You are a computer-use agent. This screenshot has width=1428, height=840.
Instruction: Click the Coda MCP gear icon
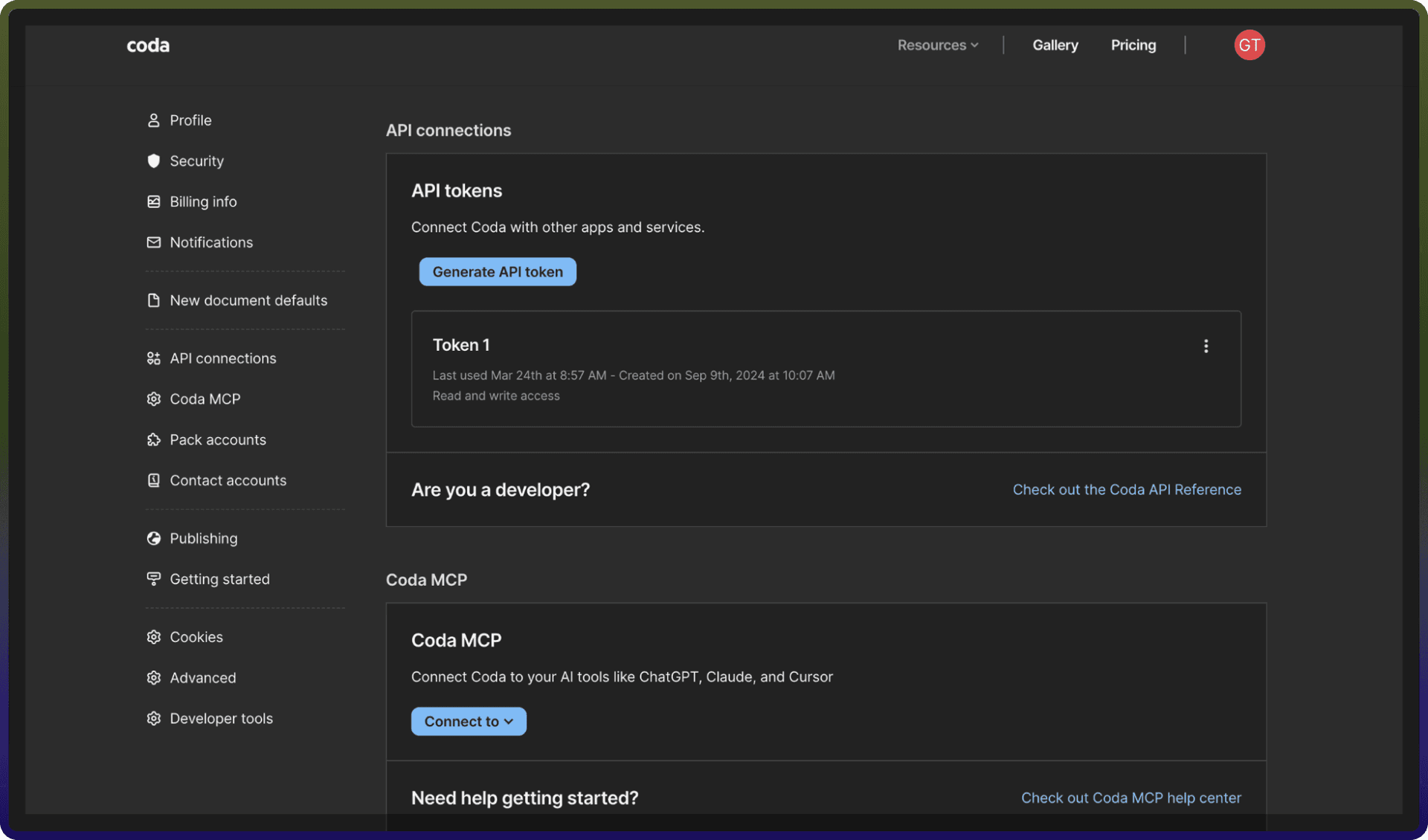pos(153,399)
